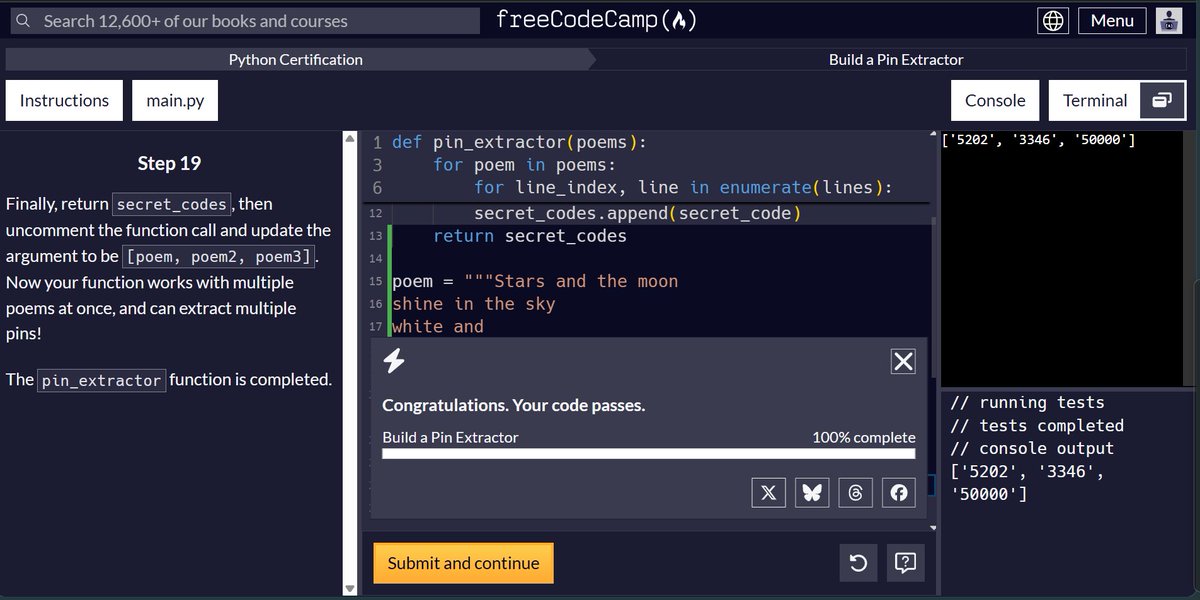Click line starting 'poem = """Stars'
This screenshot has height=600, width=1200.
click(x=535, y=282)
